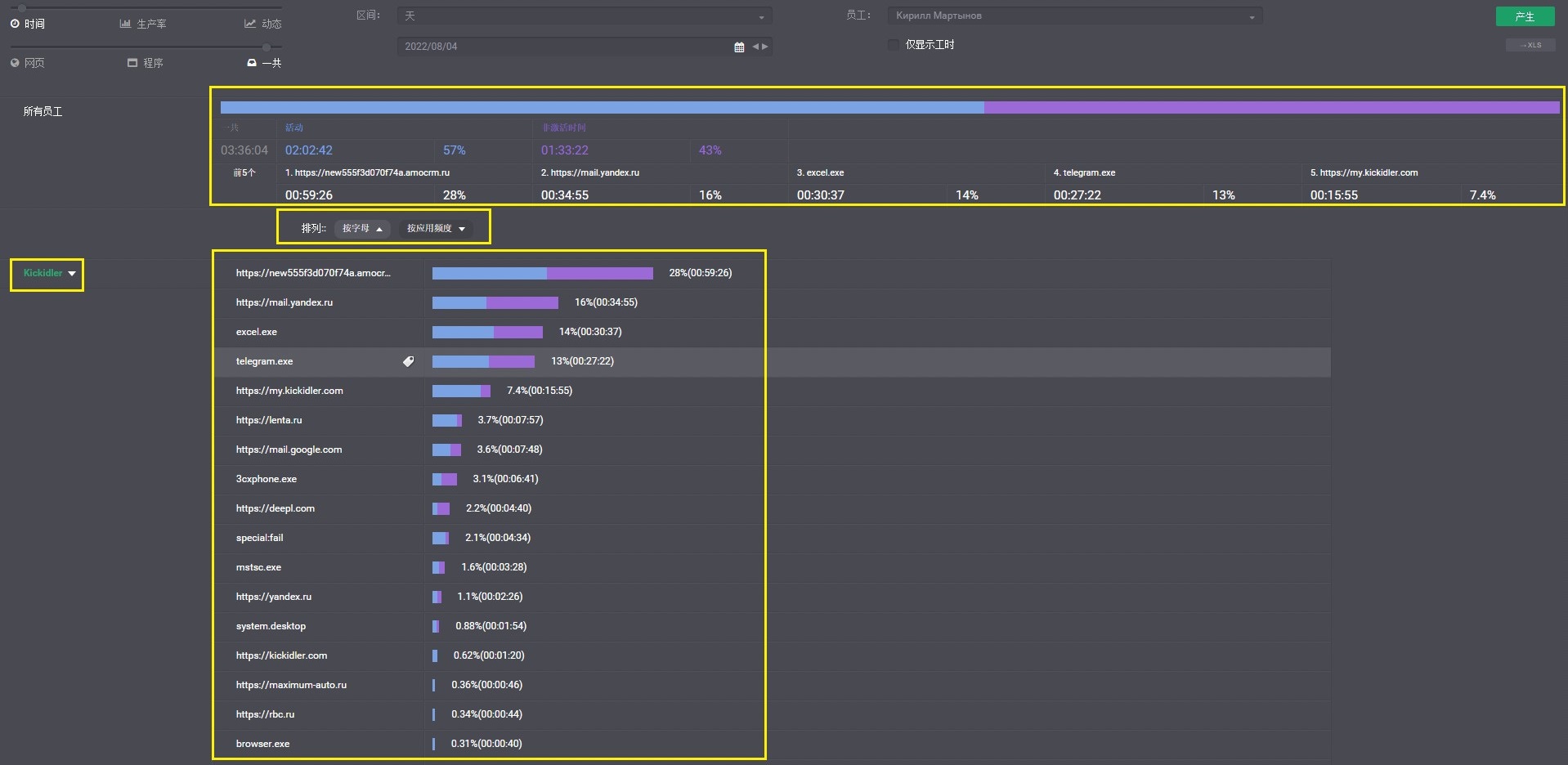Screen dimensions: 1568x765
Task: Select the 所有员工 label
Action: [x=43, y=111]
